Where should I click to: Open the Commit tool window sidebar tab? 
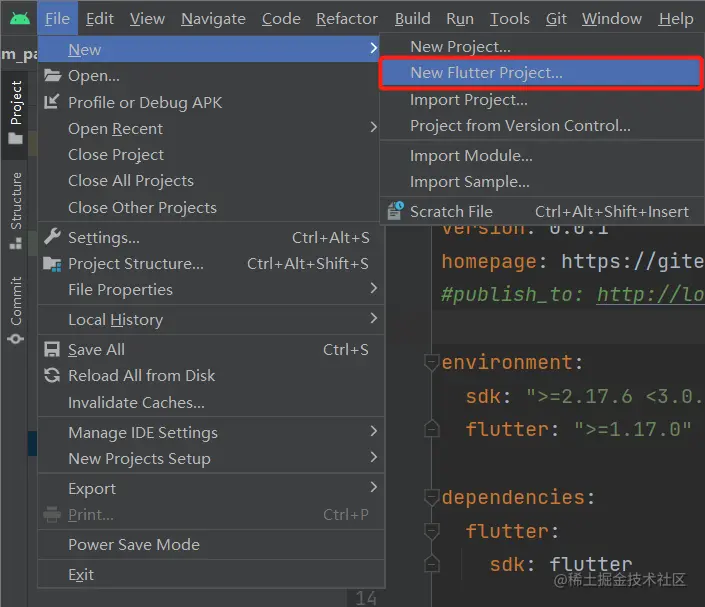15,310
